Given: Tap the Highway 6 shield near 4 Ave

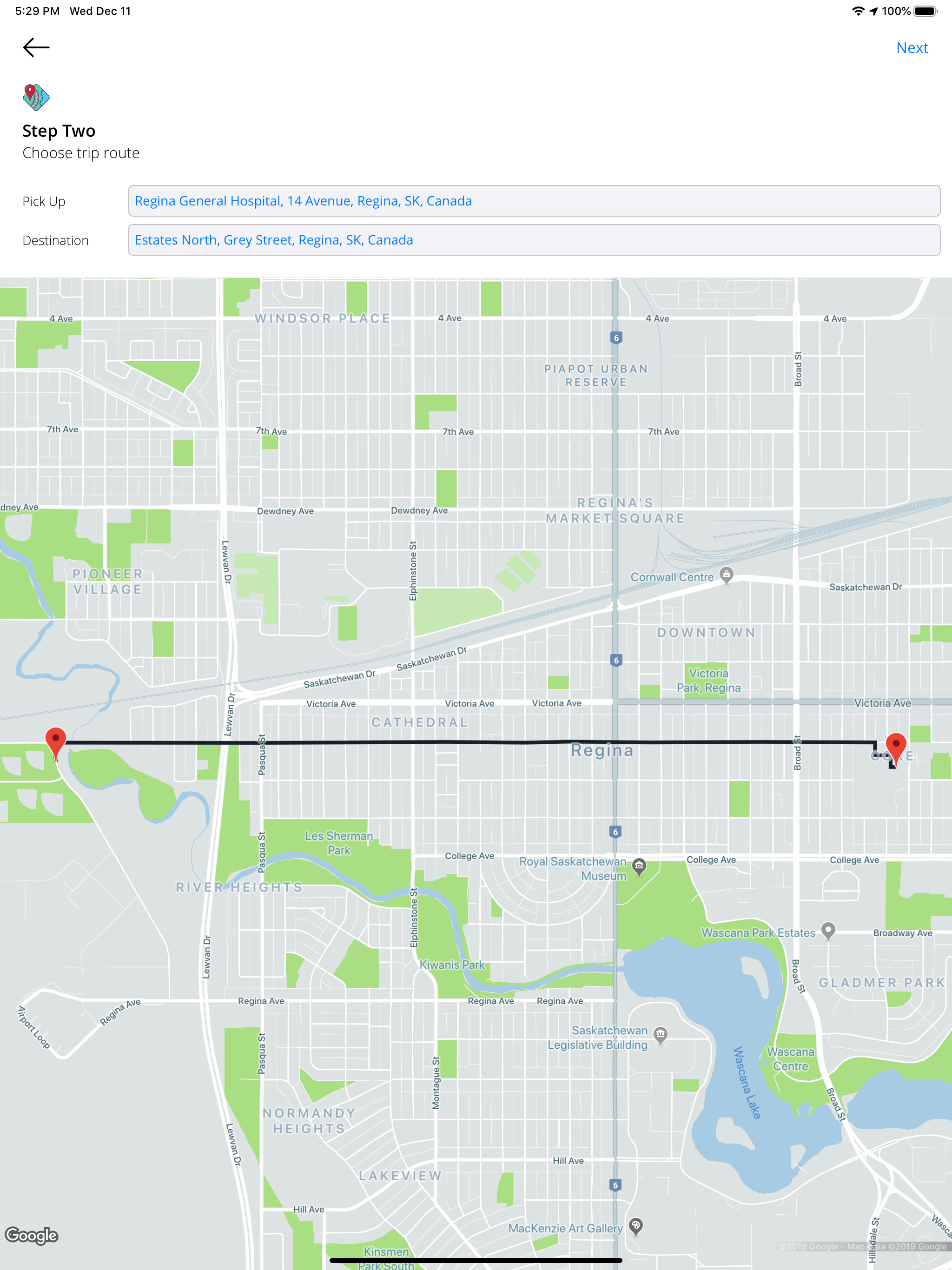Looking at the screenshot, I should [616, 337].
